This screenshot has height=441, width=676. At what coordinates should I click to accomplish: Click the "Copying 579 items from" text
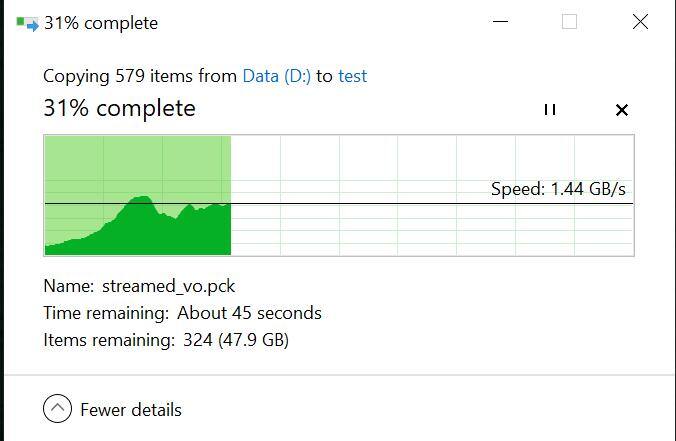tap(140, 76)
